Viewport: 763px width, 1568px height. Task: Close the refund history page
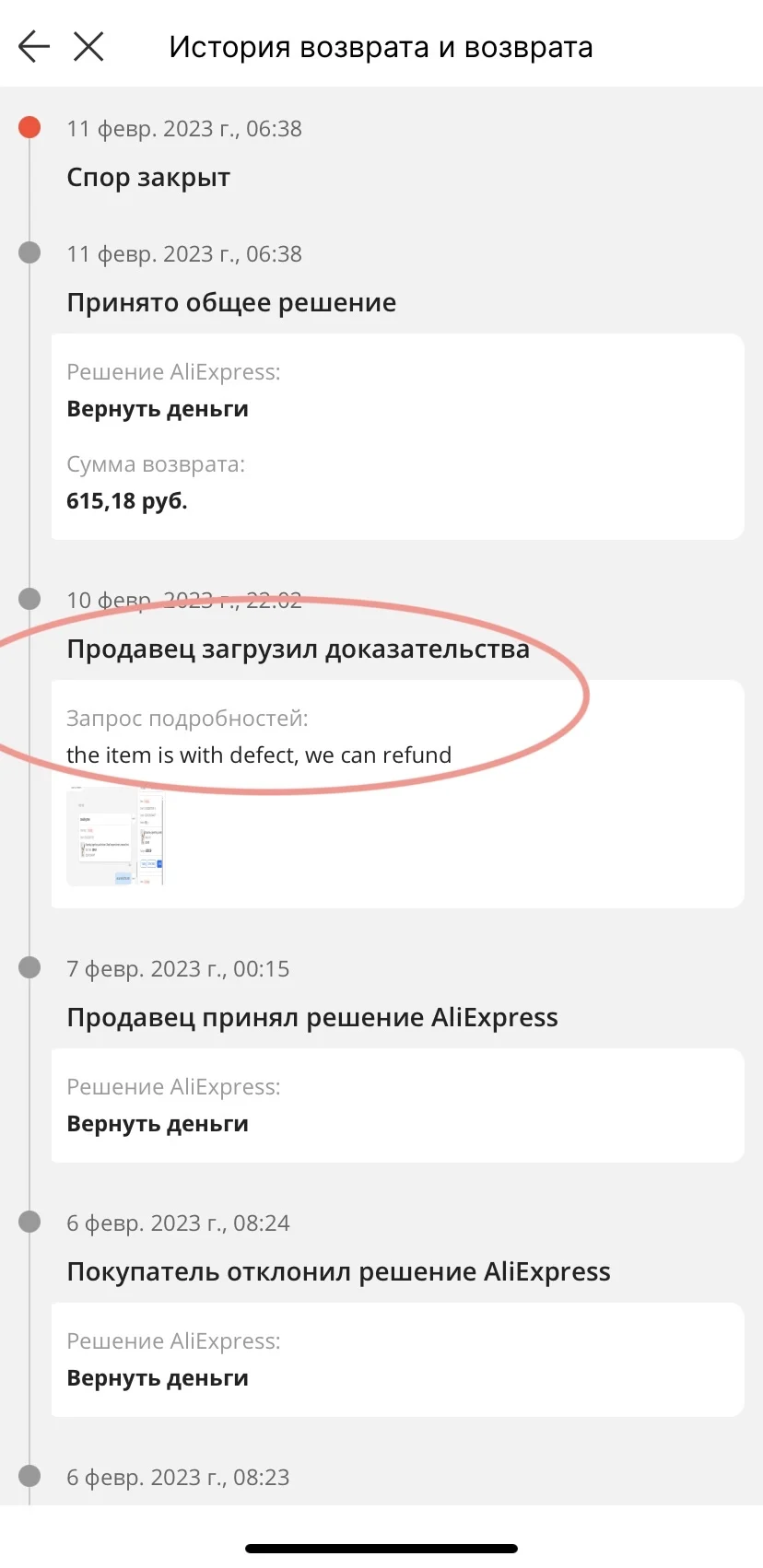click(x=88, y=46)
